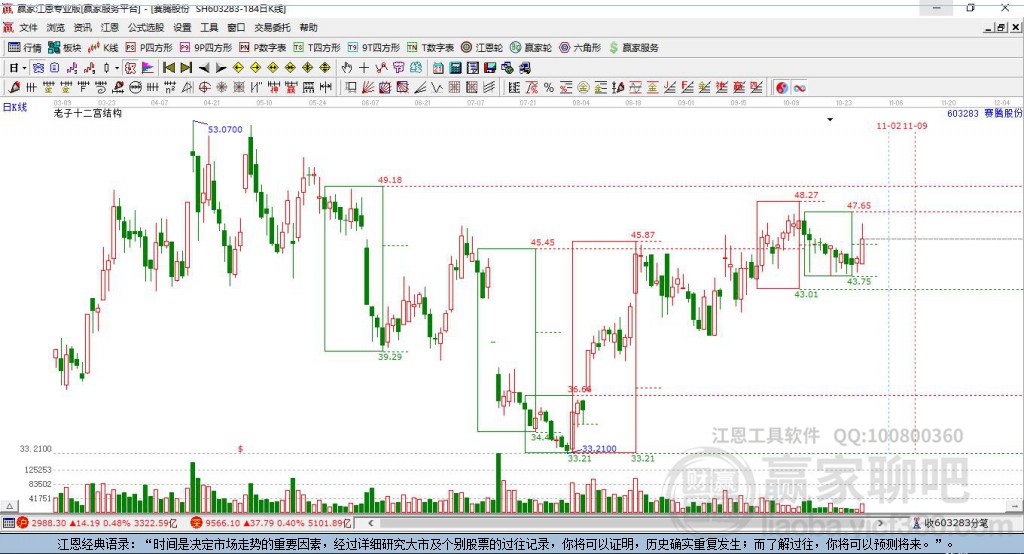The height and width of the screenshot is (554, 1024).
Task: Switch to K线 view
Action: (x=103, y=48)
